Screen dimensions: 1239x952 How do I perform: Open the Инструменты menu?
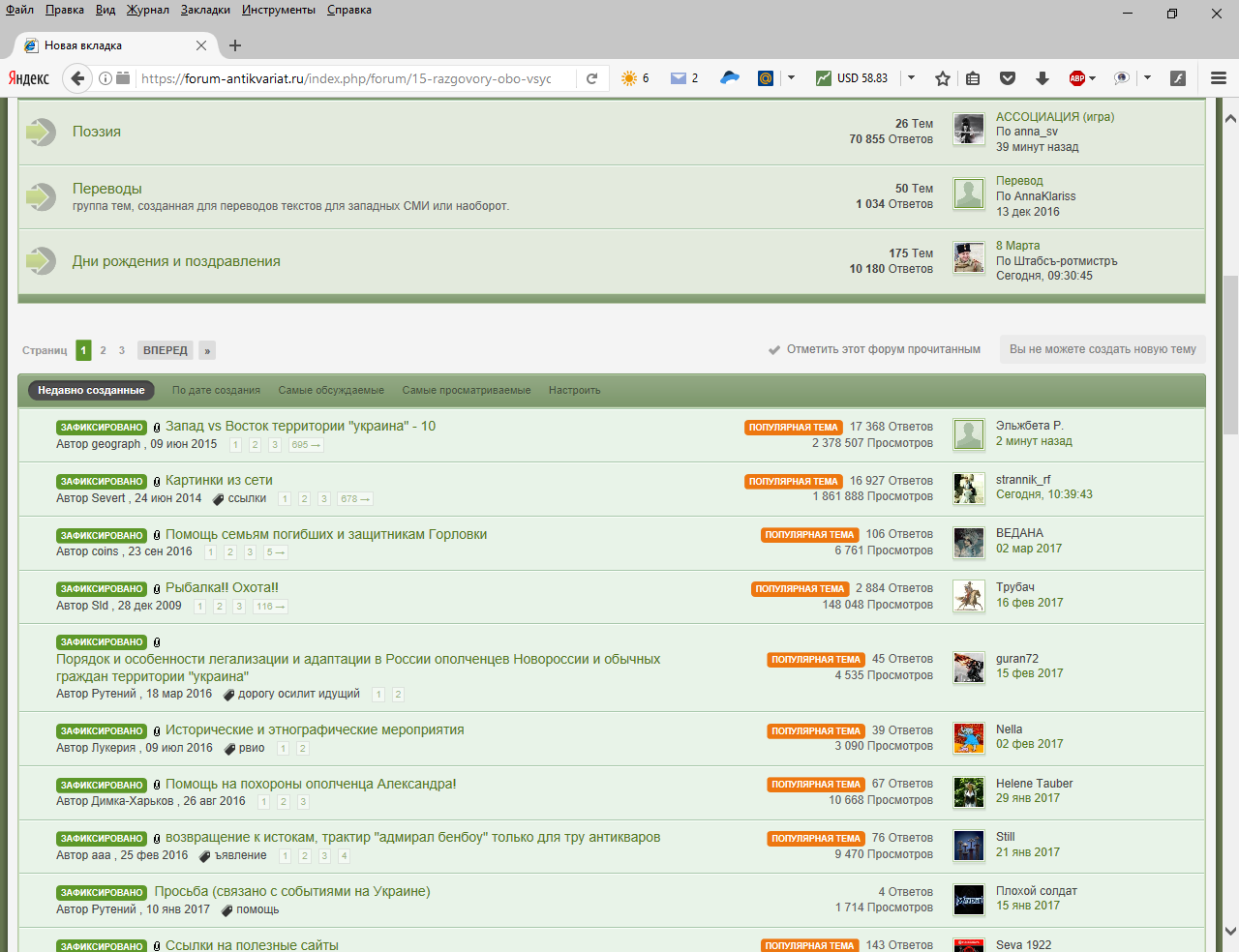[x=278, y=10]
